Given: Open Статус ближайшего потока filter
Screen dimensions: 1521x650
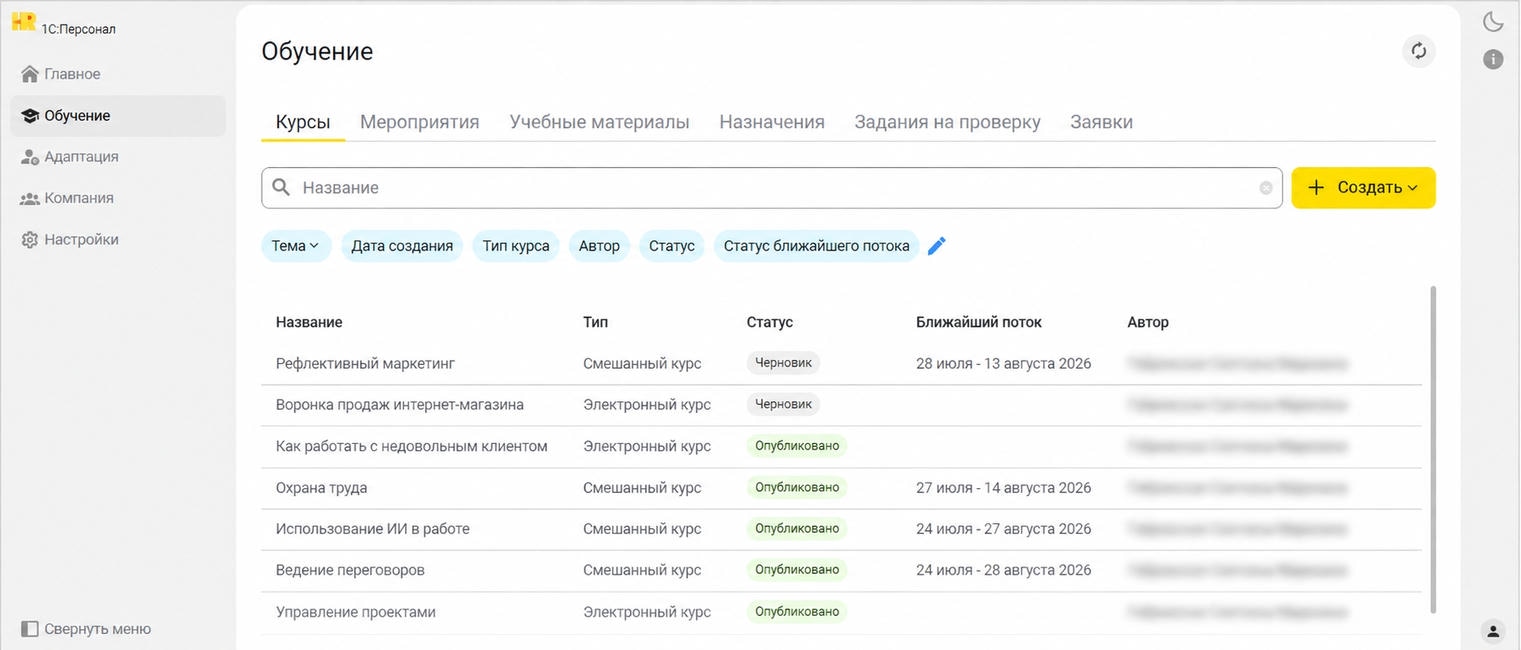Looking at the screenshot, I should coord(817,246).
